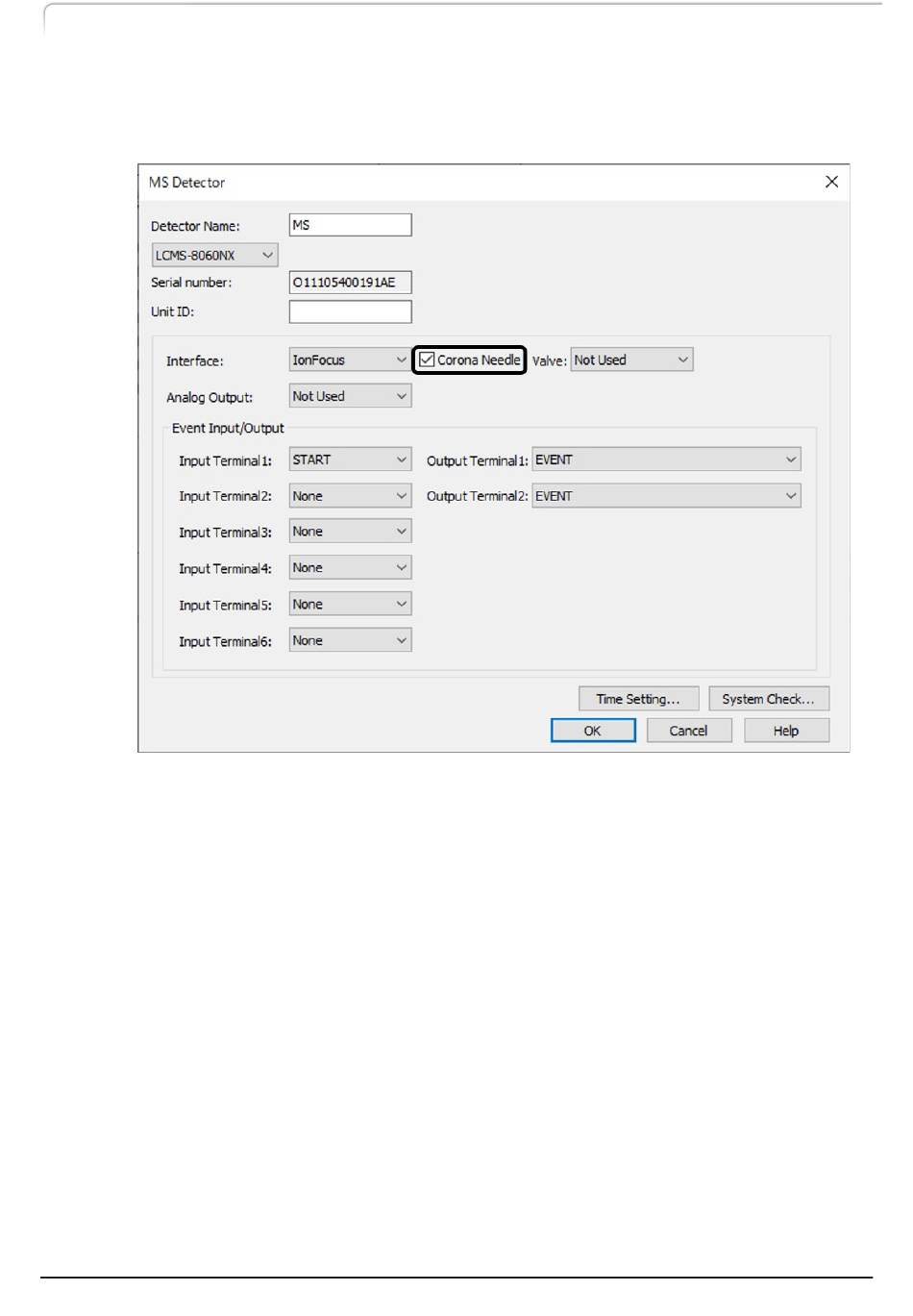Click the Detector Name input field
The image size is (913, 1316).
point(351,225)
